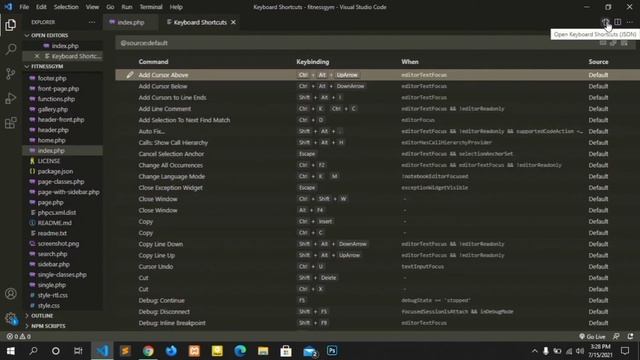Image resolution: width=640 pixels, height=360 pixels.
Task: Click the Split Editor icon
Action: 618,22
